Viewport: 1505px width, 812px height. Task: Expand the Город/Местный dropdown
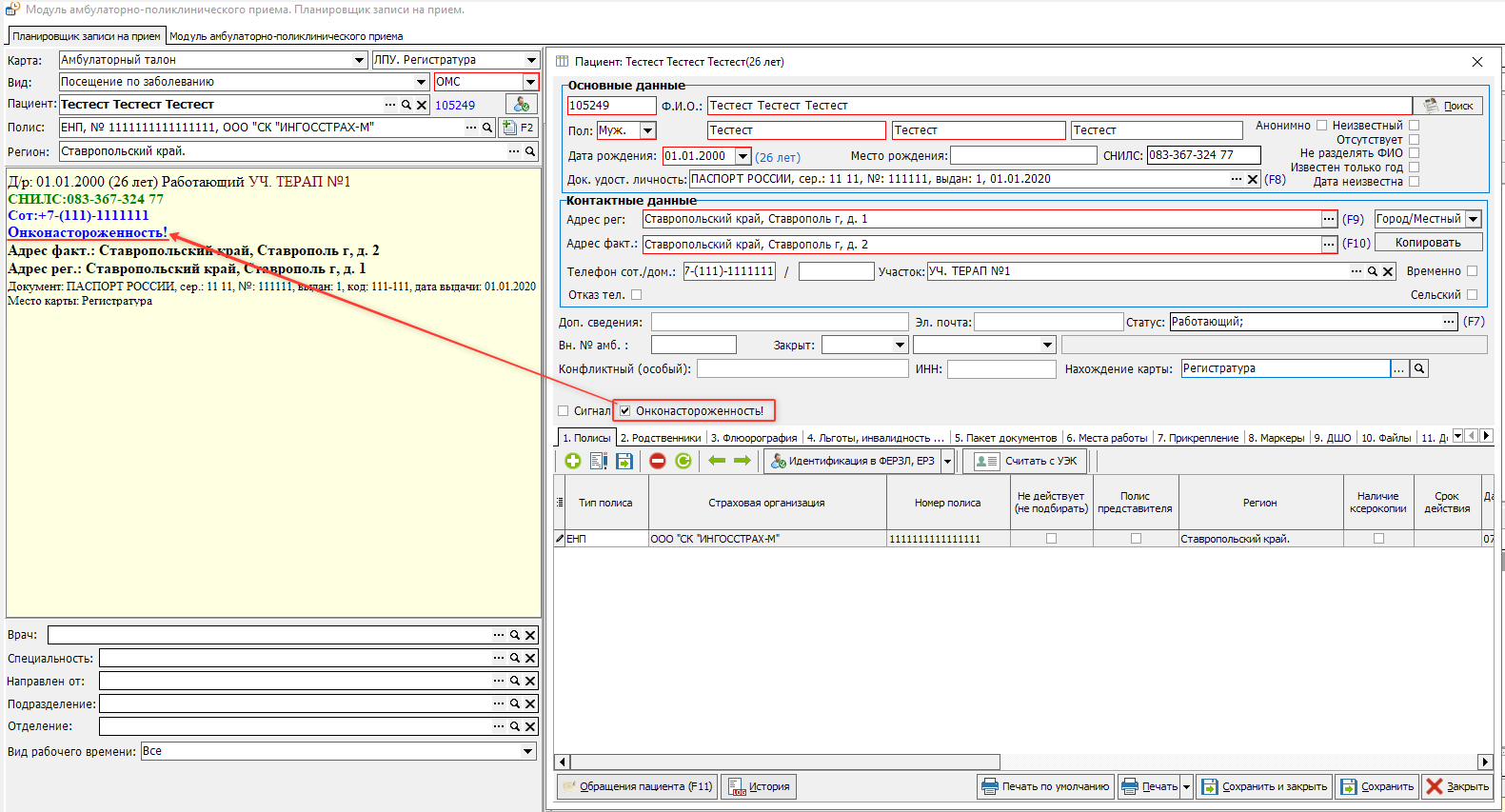click(1474, 219)
